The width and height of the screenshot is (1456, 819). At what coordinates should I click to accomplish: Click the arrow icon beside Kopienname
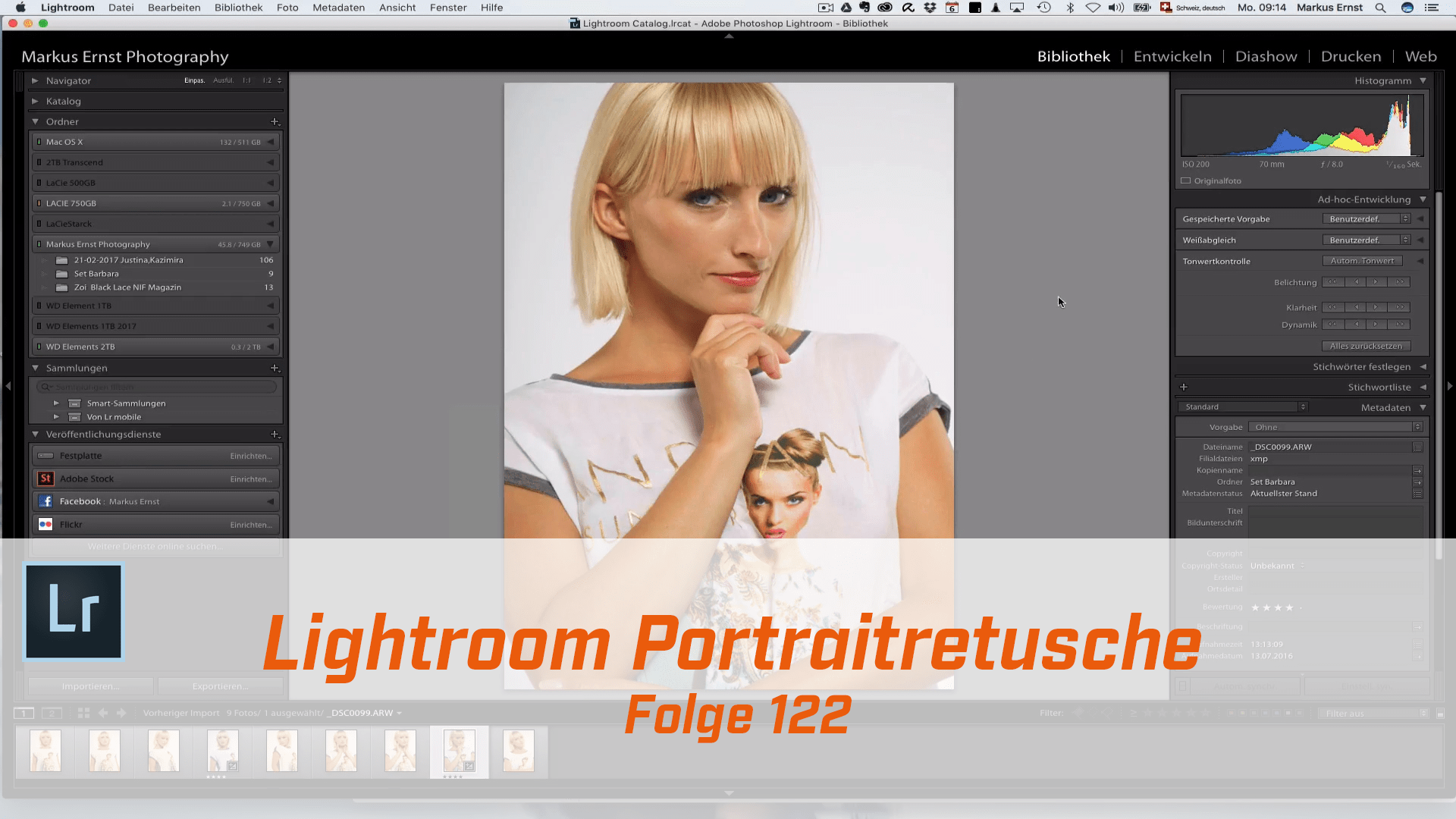click(x=1417, y=471)
